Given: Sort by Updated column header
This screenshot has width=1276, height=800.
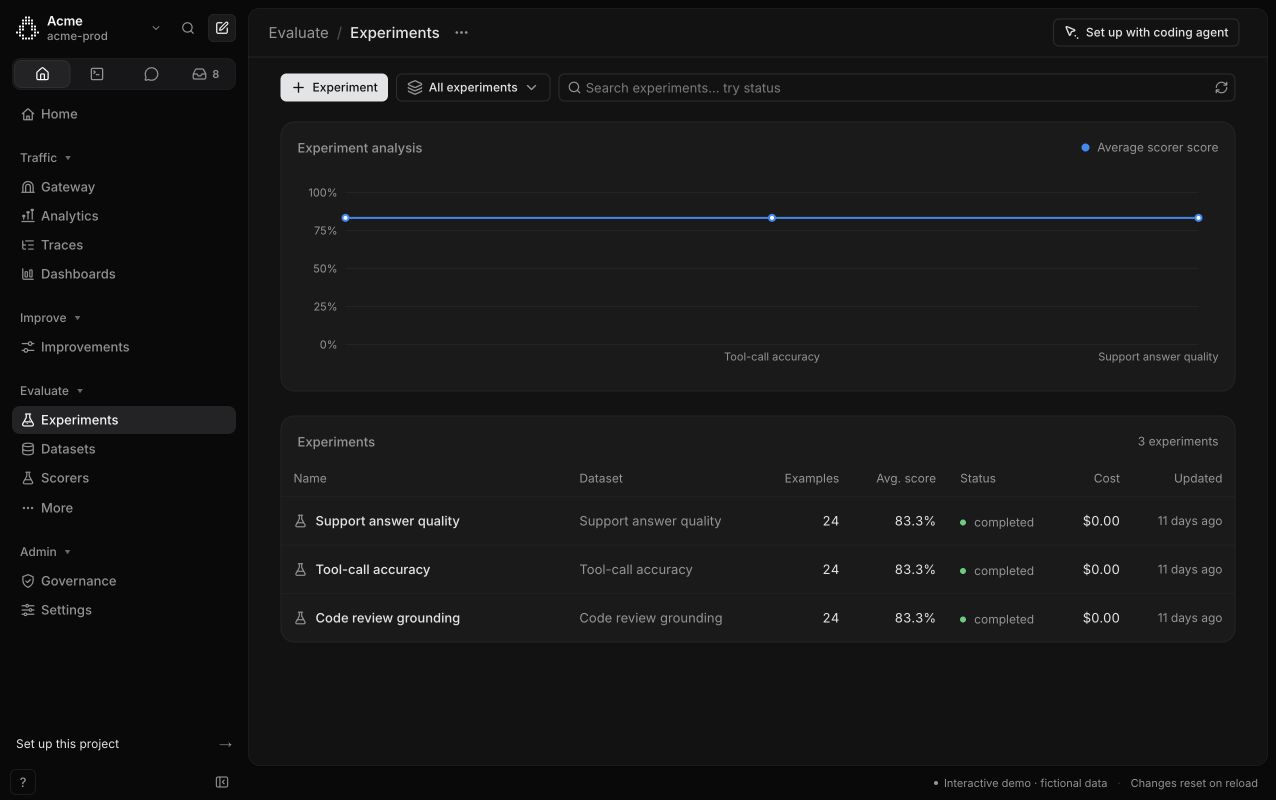Looking at the screenshot, I should (x=1198, y=479).
